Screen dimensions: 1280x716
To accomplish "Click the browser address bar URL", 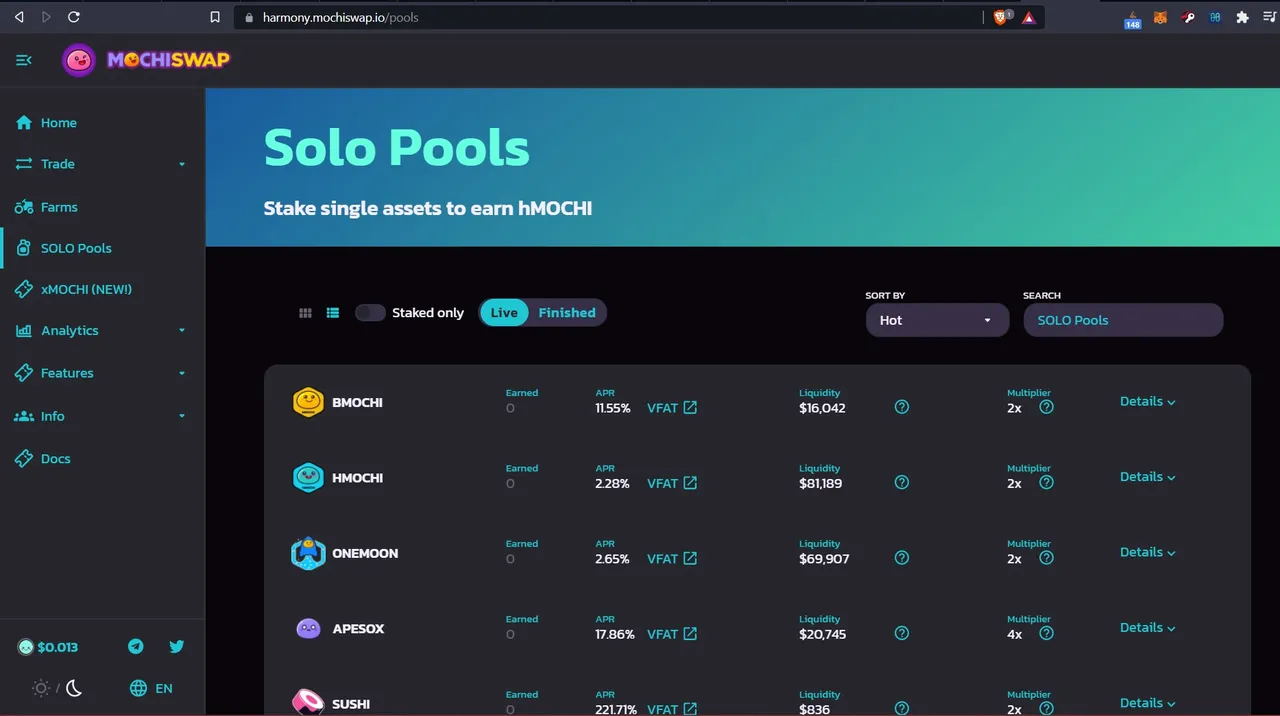I will pos(340,17).
